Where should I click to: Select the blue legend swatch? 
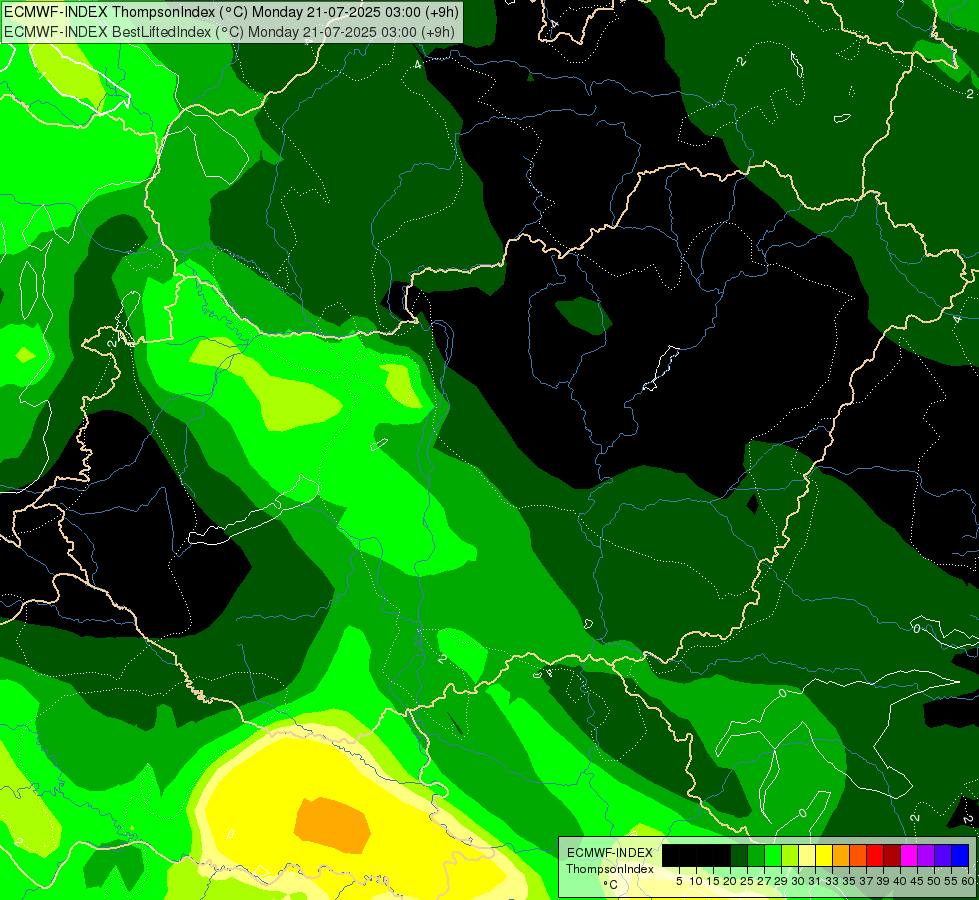[960, 855]
